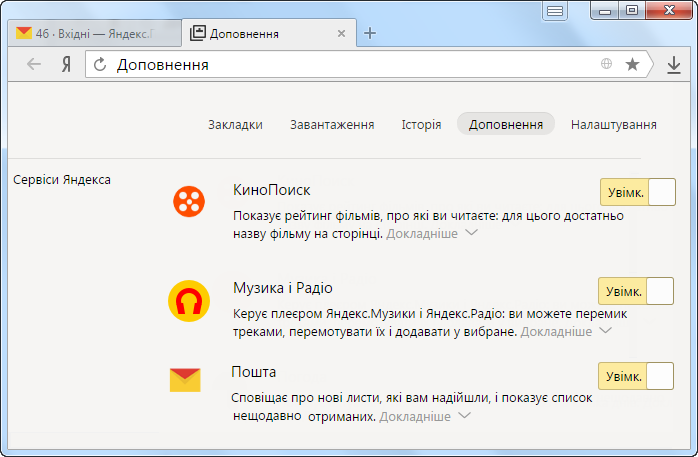Switch to the Закладки section
This screenshot has width=698, height=457.
(x=235, y=125)
